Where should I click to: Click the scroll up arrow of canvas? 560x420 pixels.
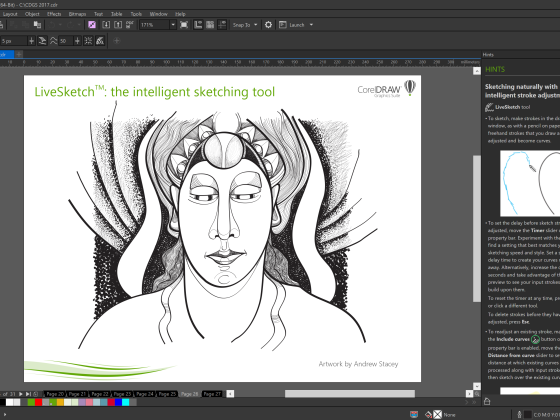[x=477, y=71]
